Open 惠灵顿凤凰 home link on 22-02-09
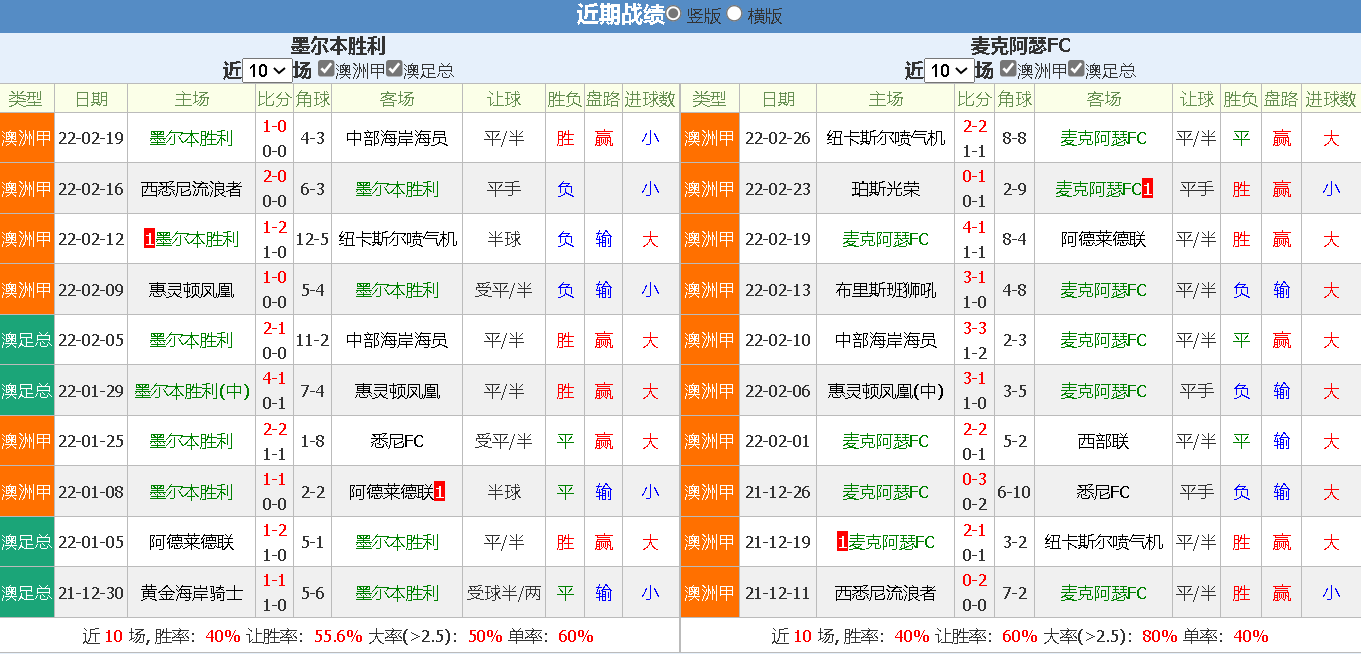 pos(191,290)
